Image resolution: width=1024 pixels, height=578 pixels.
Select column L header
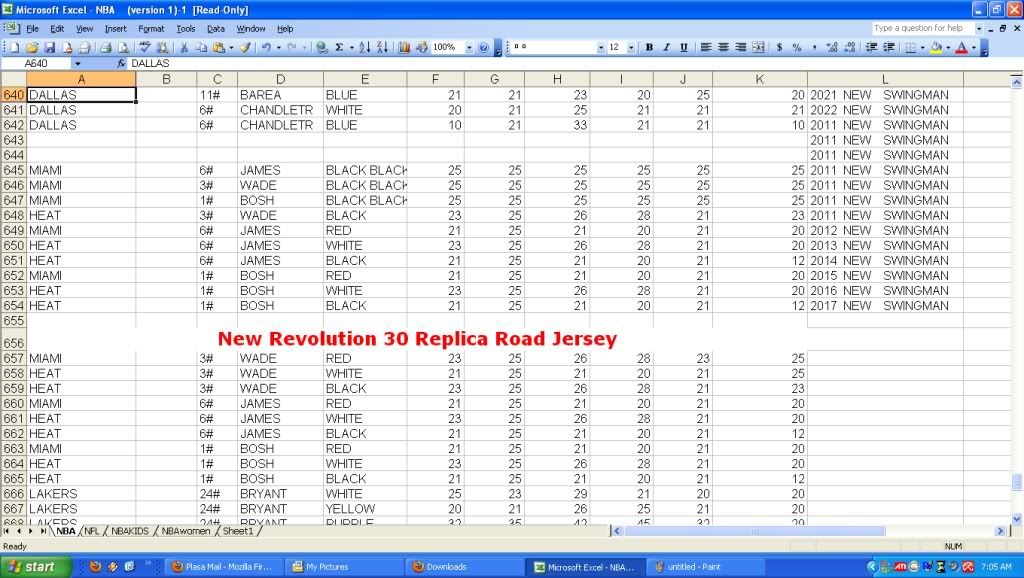click(885, 79)
